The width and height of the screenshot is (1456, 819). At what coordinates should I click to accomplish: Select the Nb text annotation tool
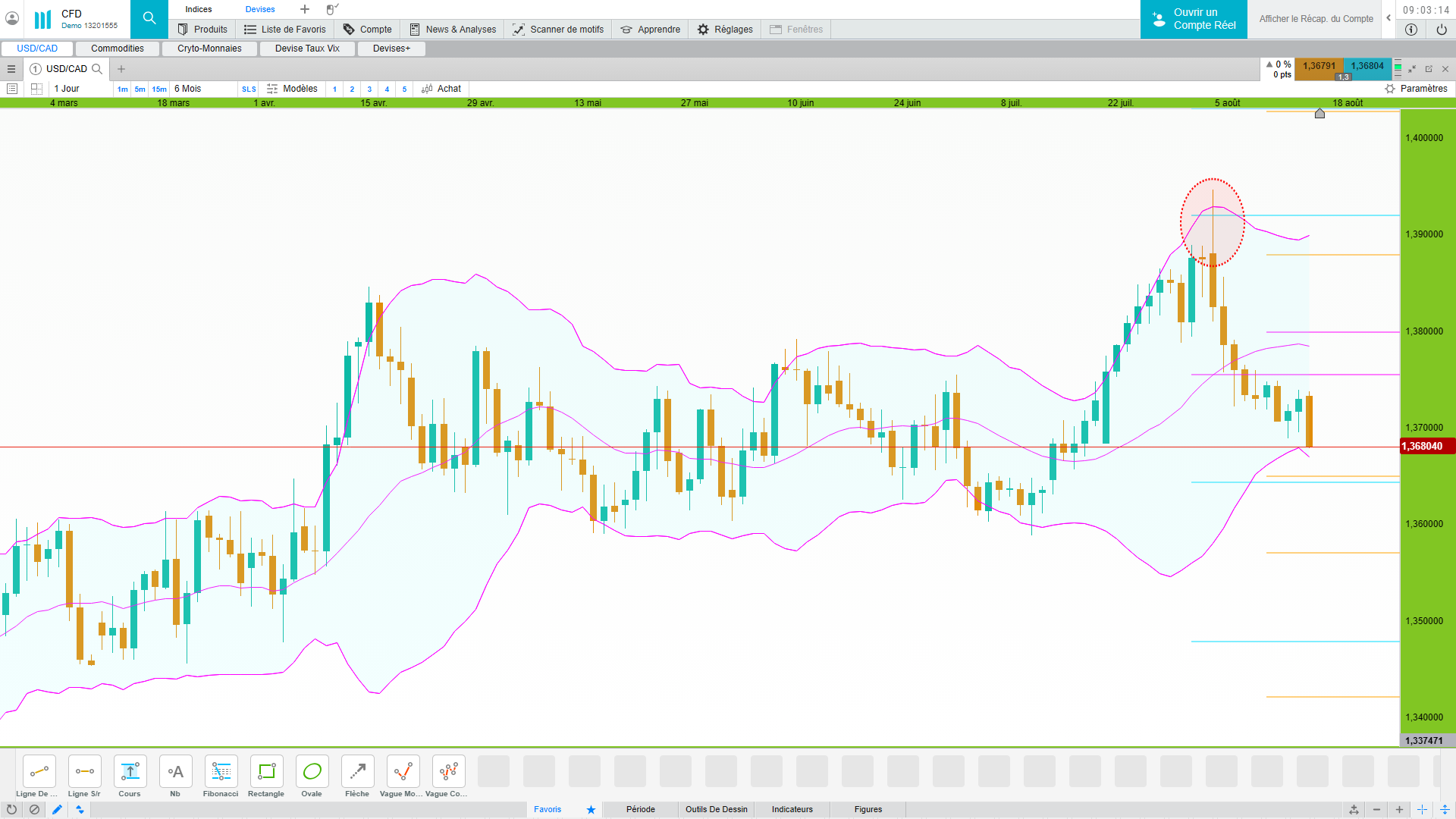point(175,772)
